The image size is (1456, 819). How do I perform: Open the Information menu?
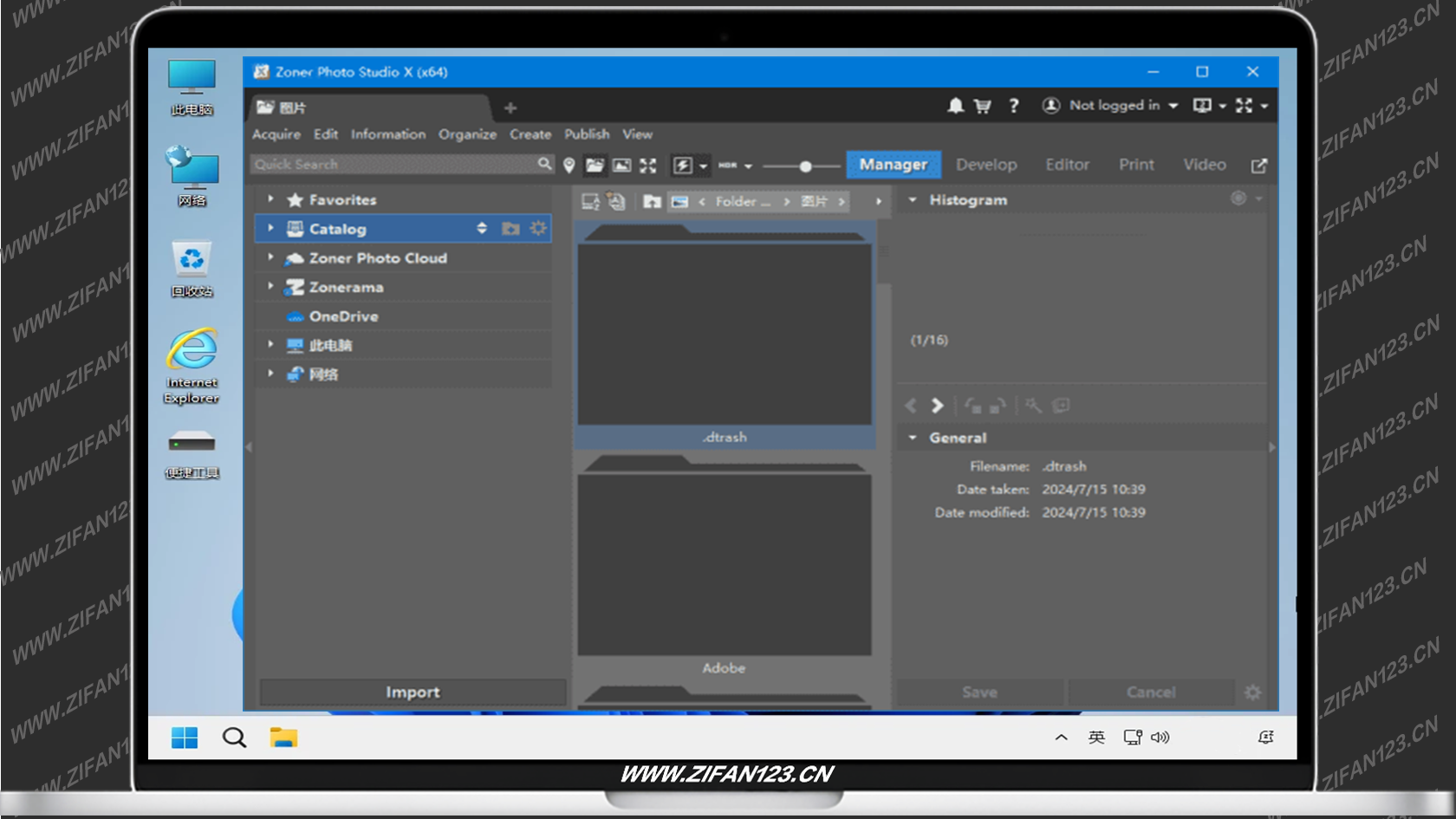tap(388, 134)
